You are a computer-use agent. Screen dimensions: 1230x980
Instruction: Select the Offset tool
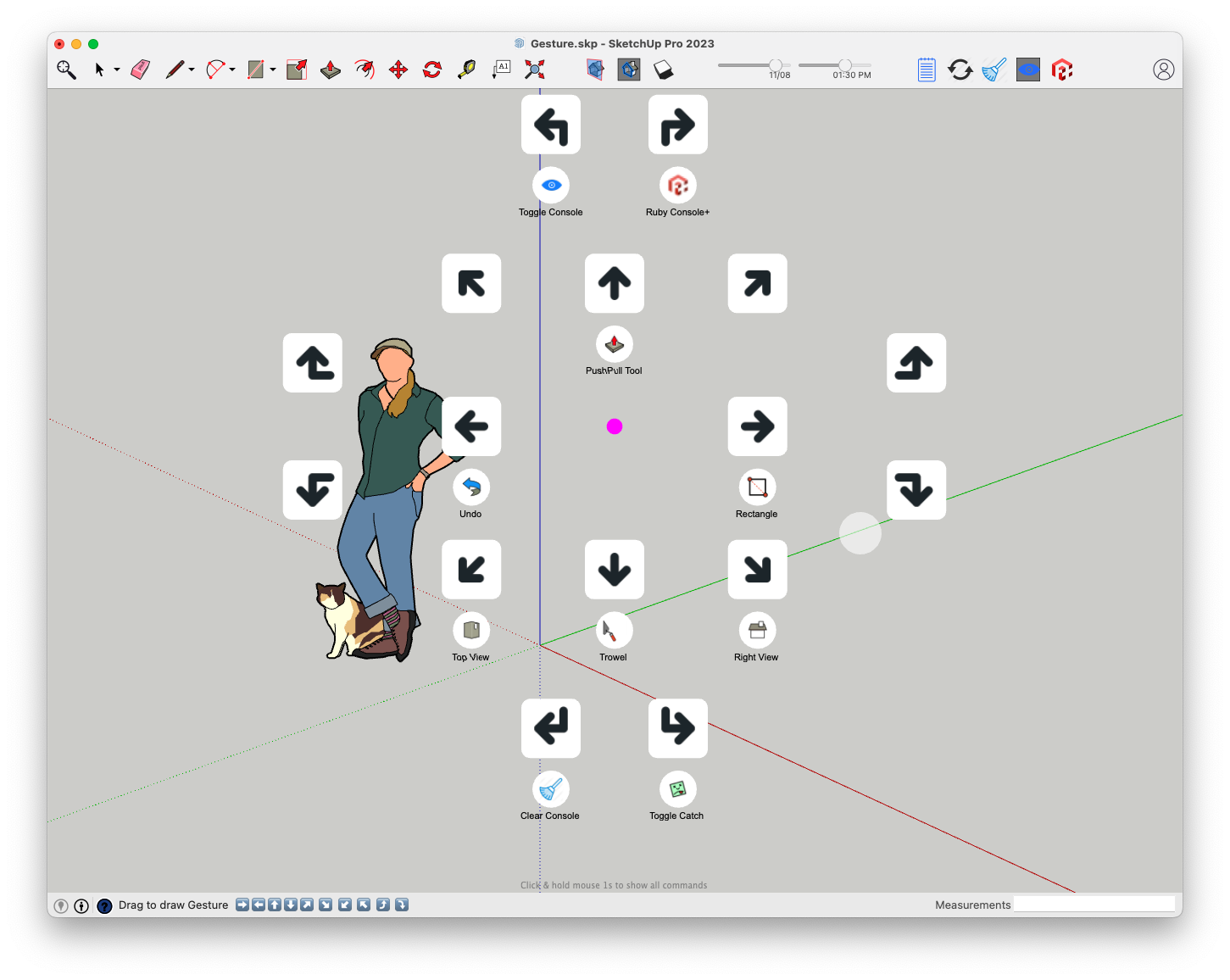pos(365,70)
